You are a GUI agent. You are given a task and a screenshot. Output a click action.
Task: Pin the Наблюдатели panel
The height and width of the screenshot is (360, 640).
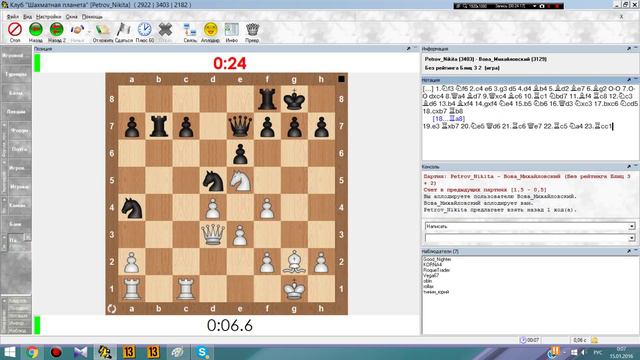pos(629,251)
